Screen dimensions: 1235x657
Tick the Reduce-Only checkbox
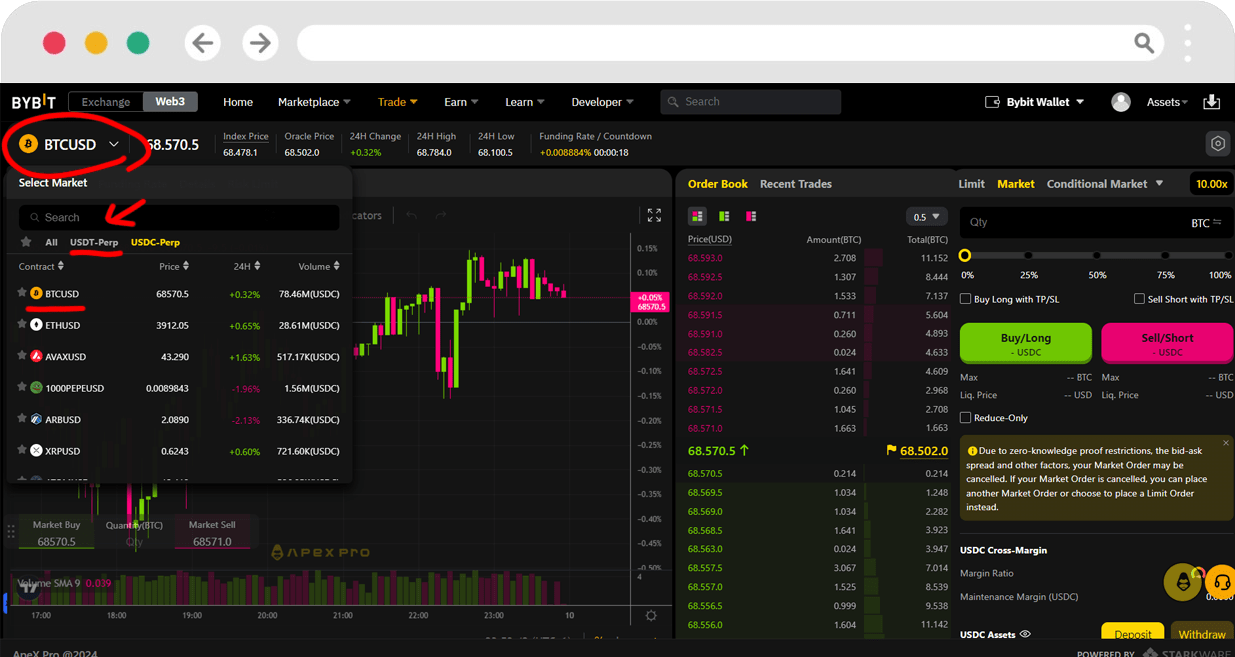[x=966, y=418]
